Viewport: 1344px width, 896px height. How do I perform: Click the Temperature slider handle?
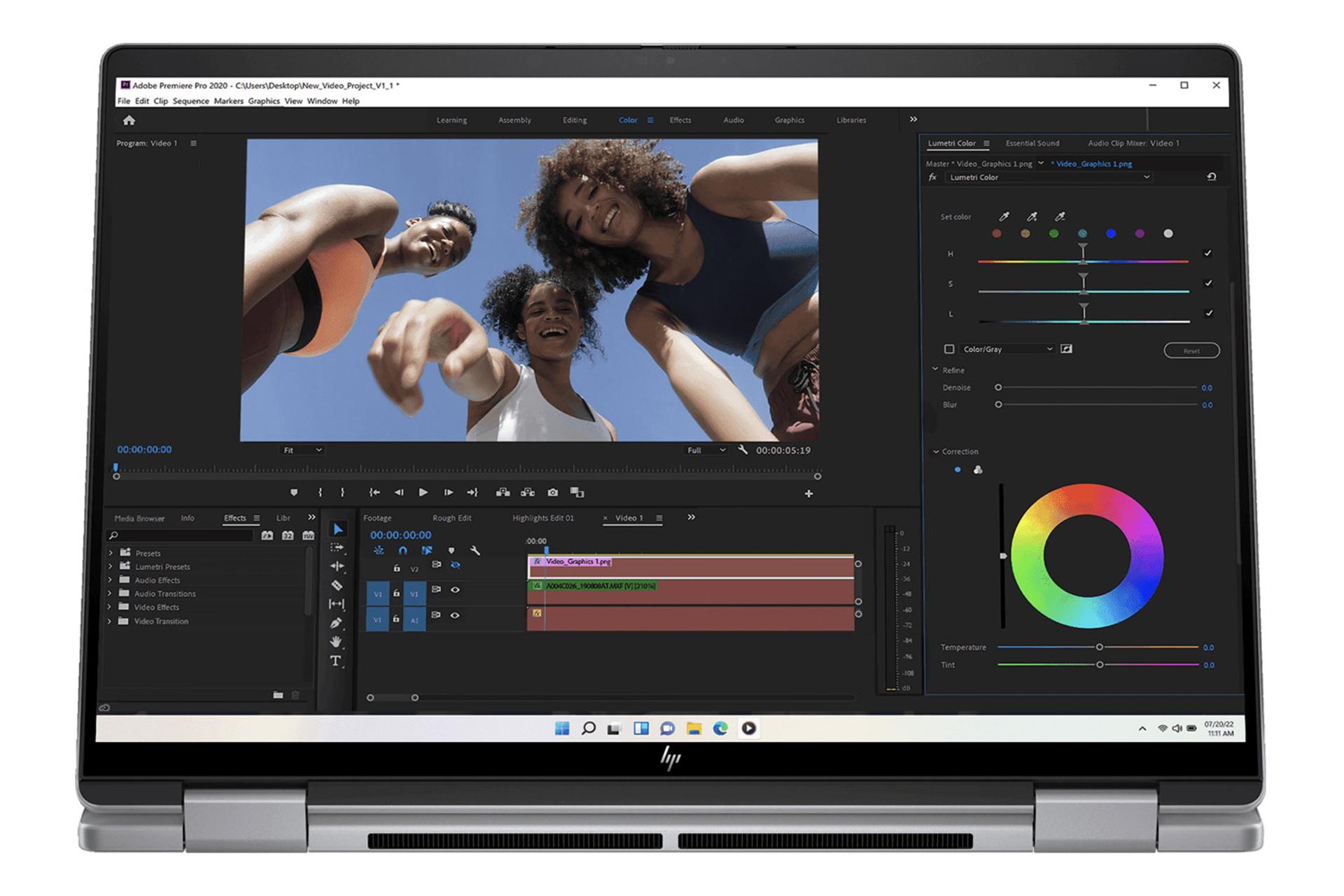pos(1099,647)
